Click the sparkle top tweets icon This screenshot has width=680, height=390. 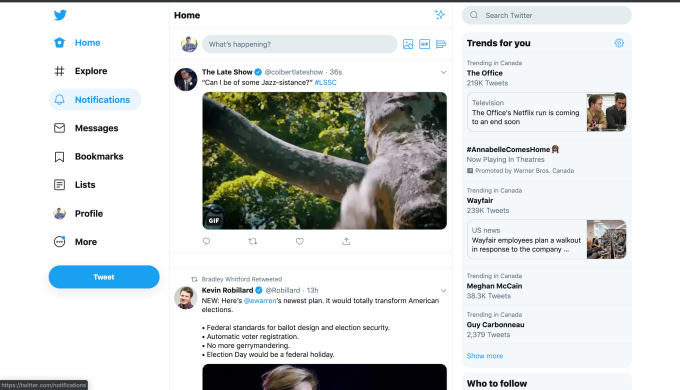440,15
